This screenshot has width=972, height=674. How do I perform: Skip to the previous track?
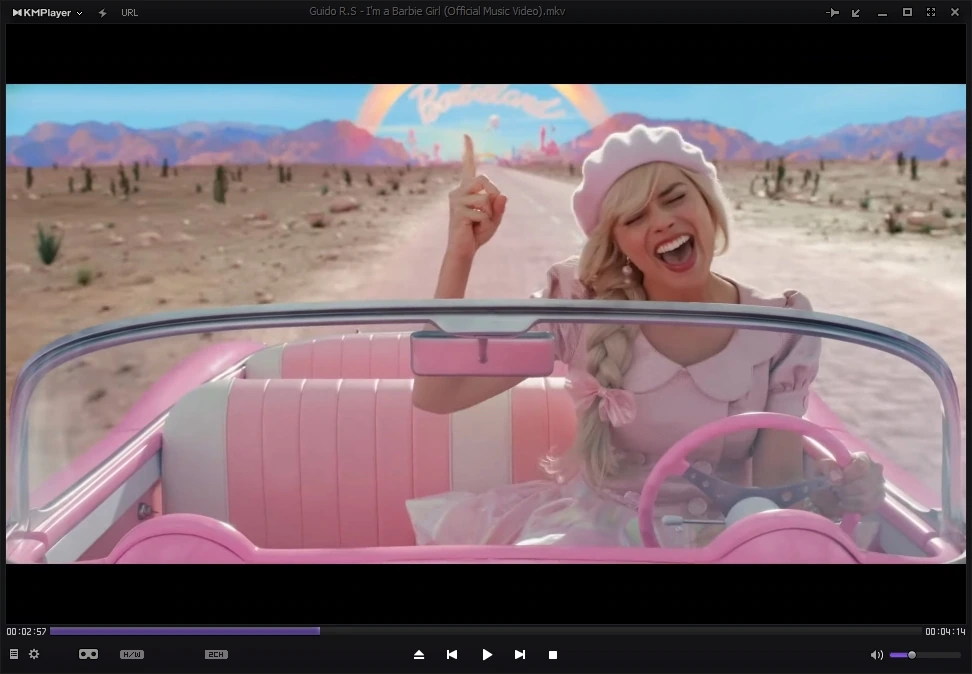pos(452,655)
